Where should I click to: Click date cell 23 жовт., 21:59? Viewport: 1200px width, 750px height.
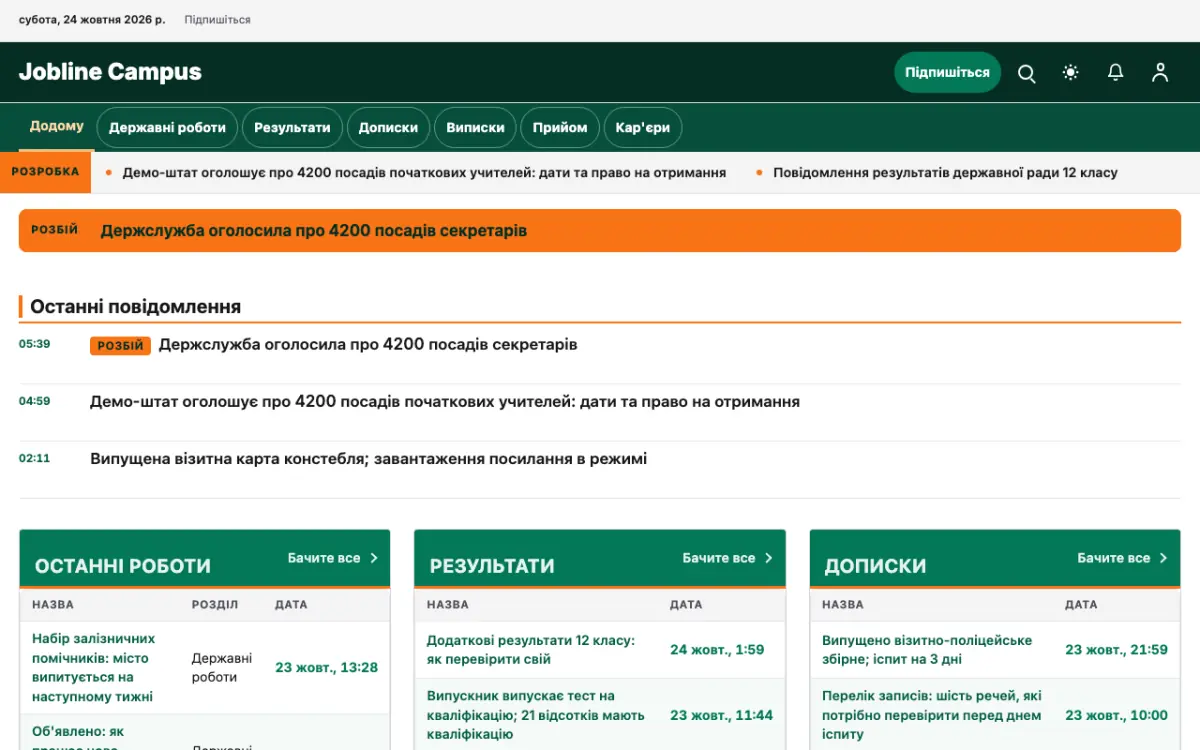pos(1116,650)
